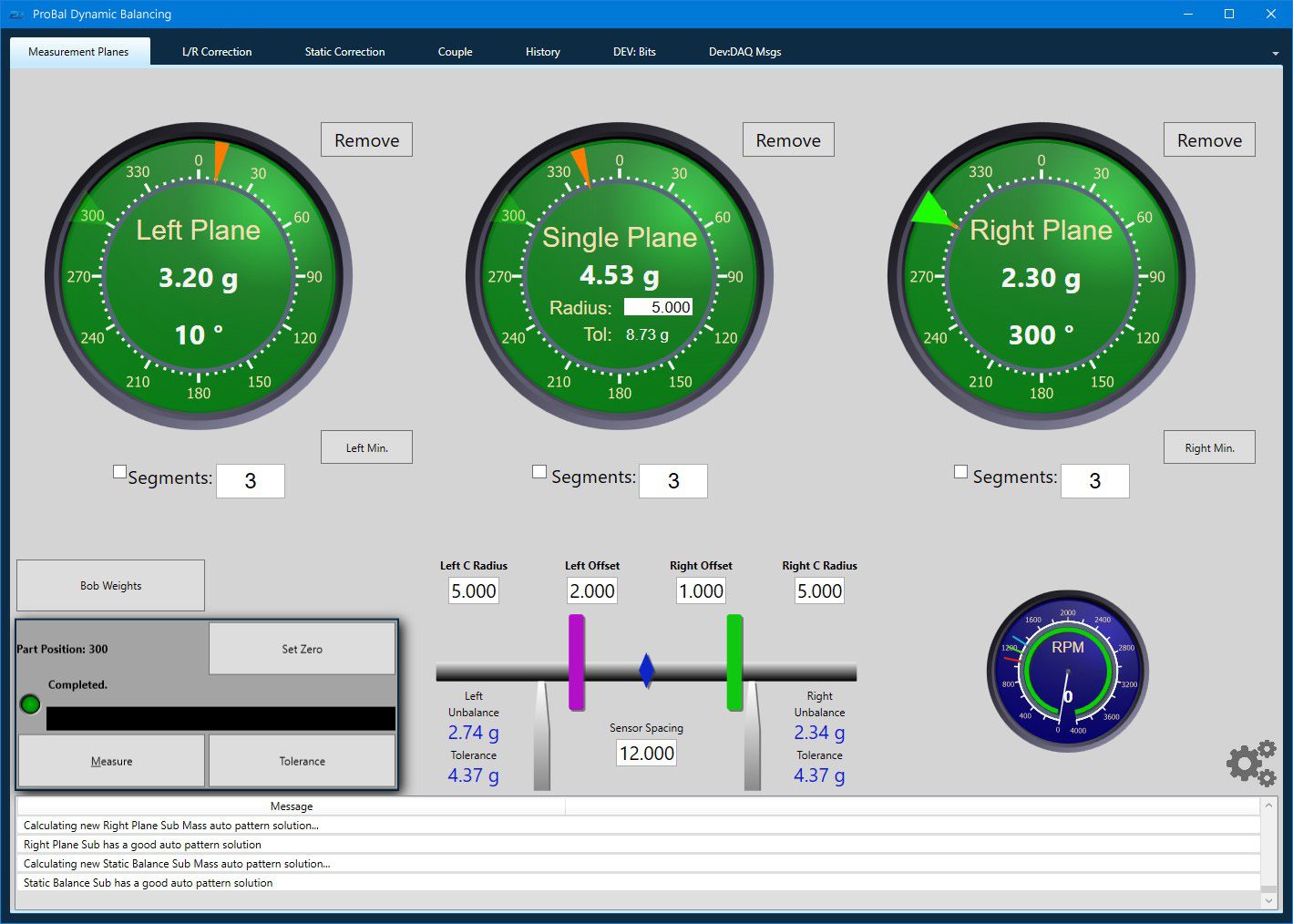Click the Tolerance button
Image resolution: width=1293 pixels, height=924 pixels.
[302, 761]
